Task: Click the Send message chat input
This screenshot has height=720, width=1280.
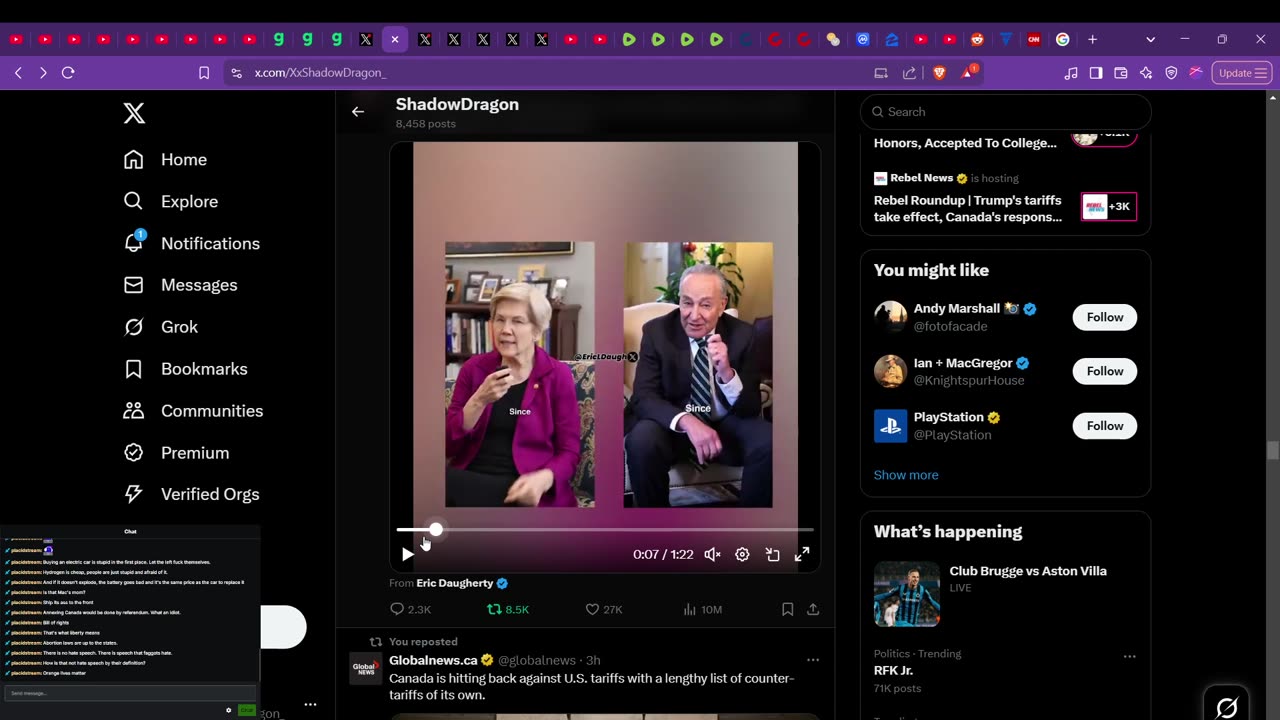Action: (130, 693)
